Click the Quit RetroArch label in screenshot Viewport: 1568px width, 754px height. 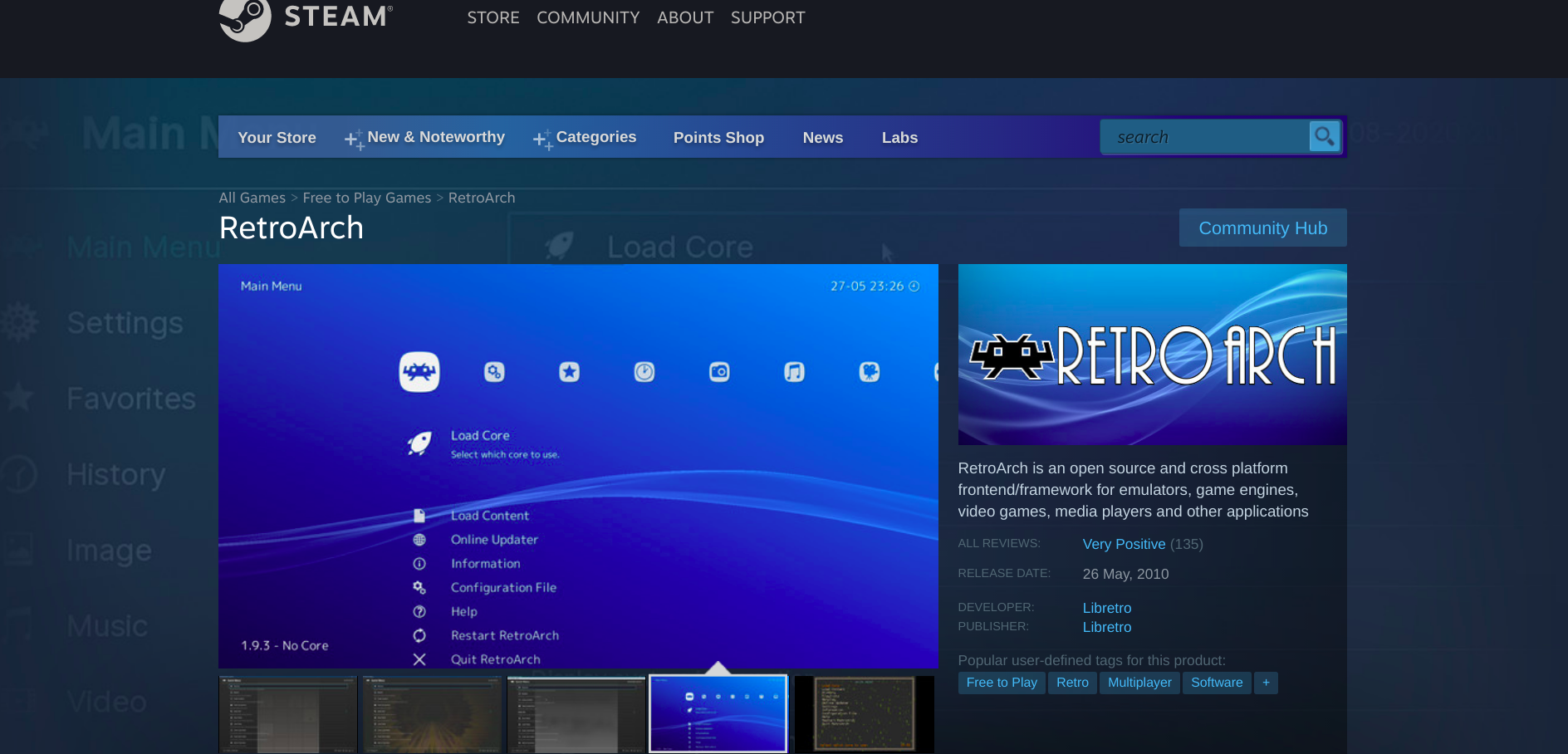coord(496,659)
